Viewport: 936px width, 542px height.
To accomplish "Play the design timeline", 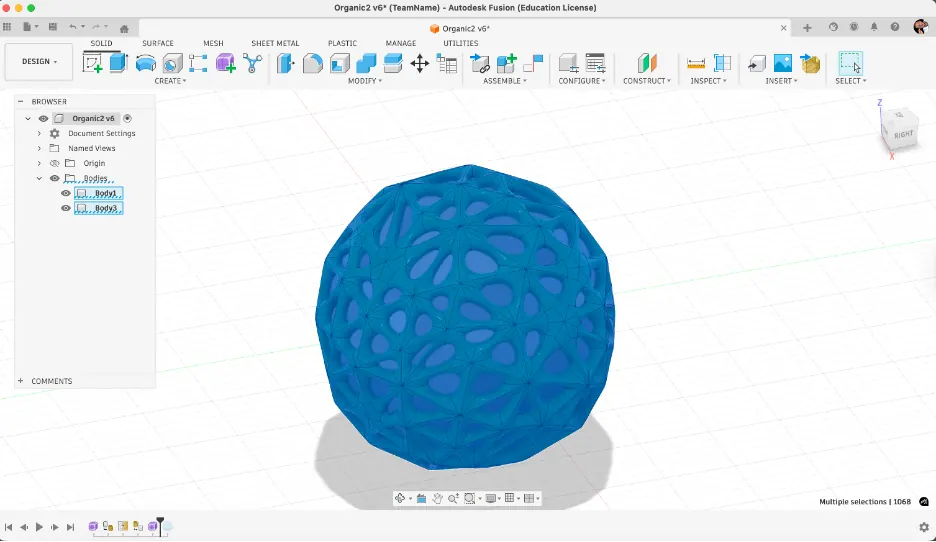I will (39, 526).
